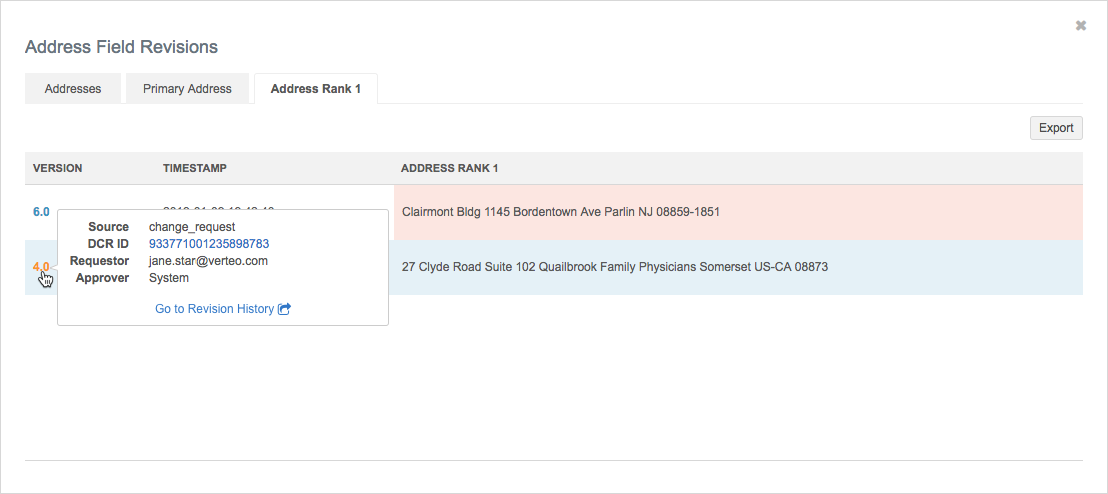Click the requestor email jane.star@verteo.com
Image resolution: width=1108 pixels, height=494 pixels.
pos(208,261)
